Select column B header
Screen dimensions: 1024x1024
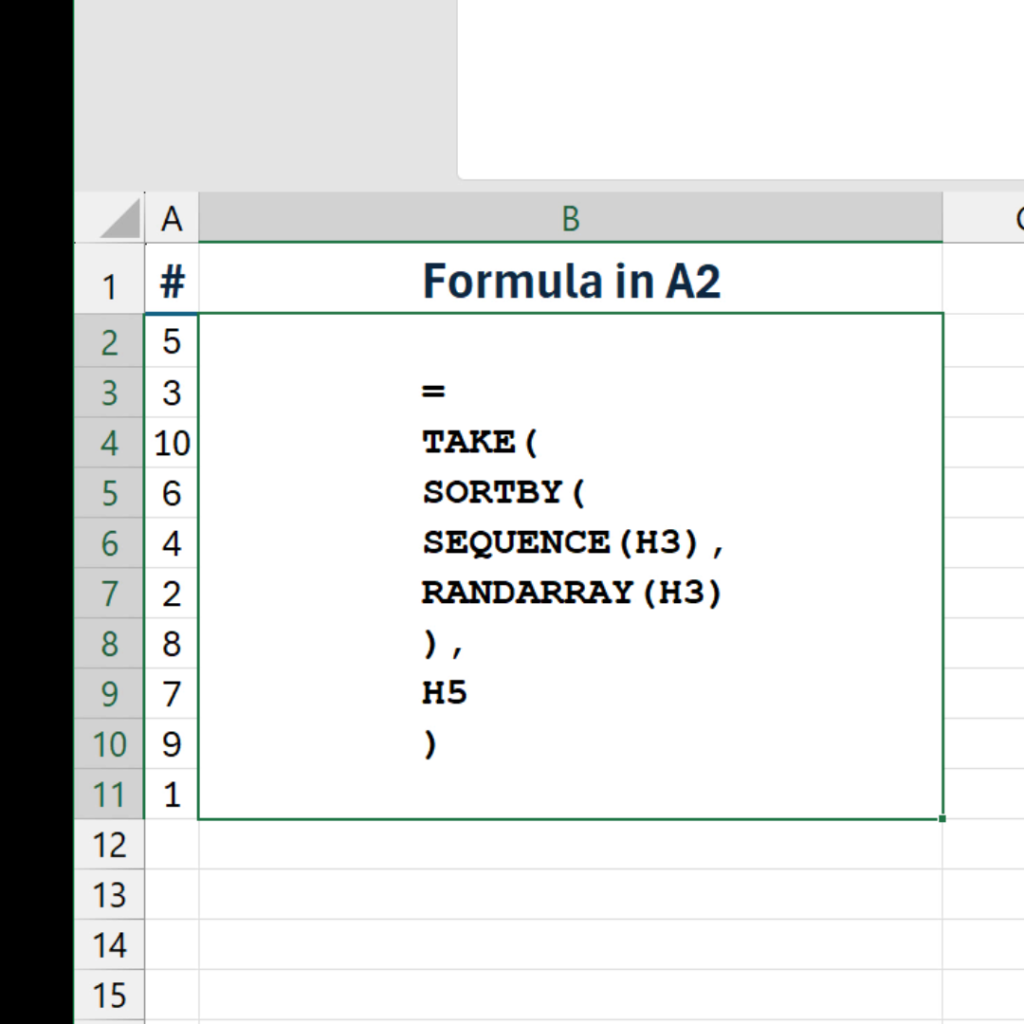point(570,219)
